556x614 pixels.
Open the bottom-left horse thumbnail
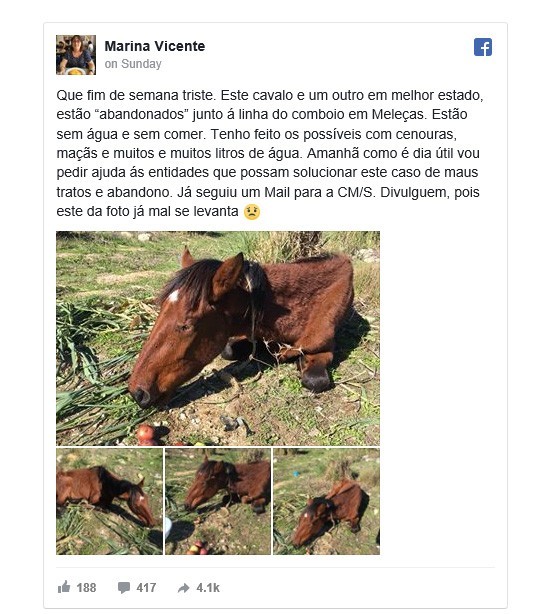coord(109,501)
